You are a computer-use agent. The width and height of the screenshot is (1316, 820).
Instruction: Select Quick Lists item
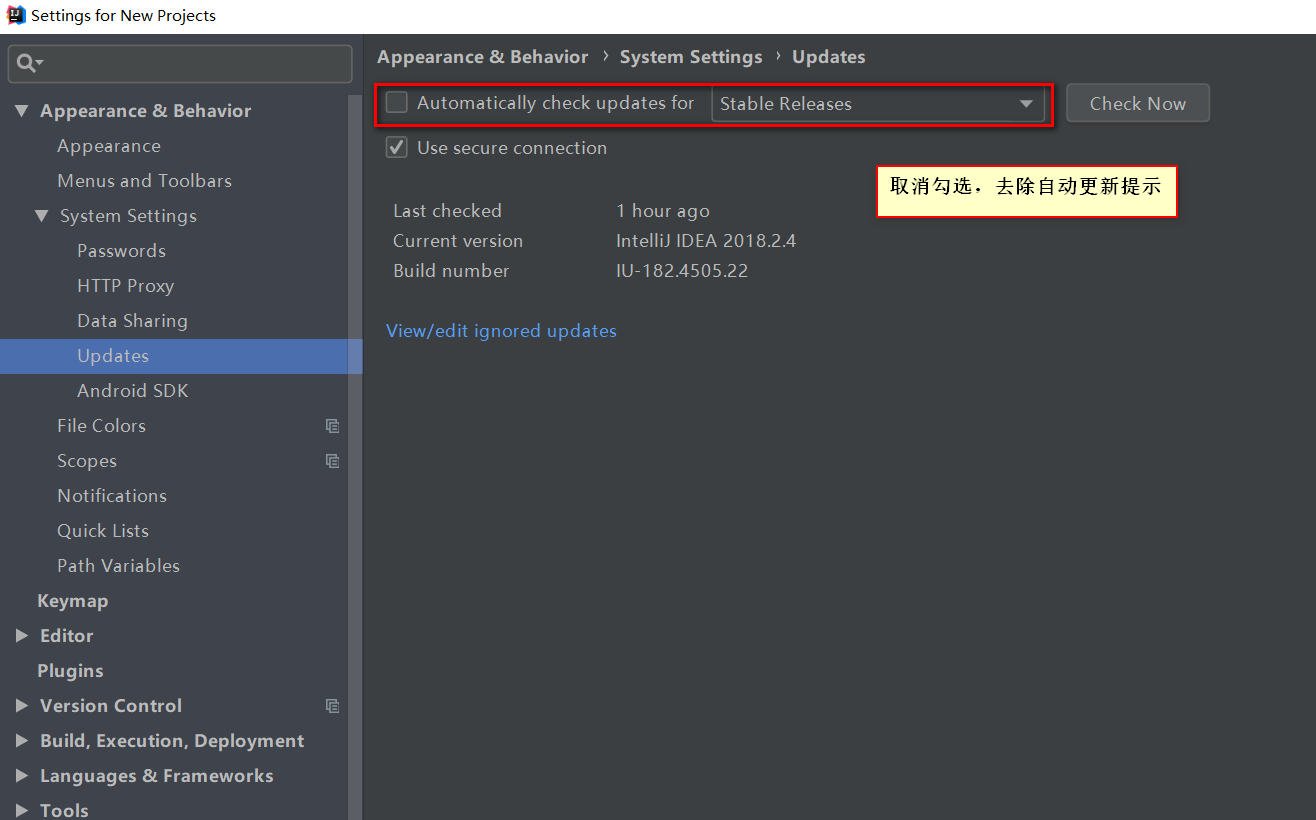point(103,531)
